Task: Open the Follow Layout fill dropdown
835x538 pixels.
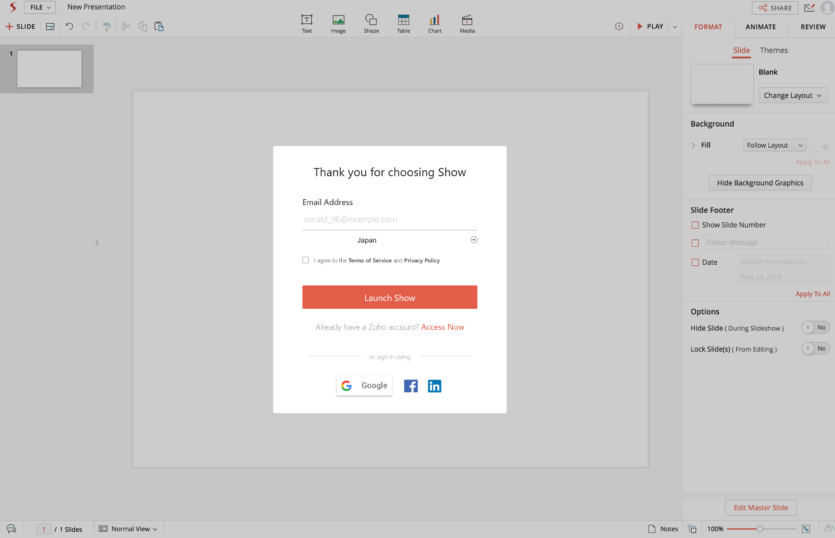Action: click(x=774, y=145)
